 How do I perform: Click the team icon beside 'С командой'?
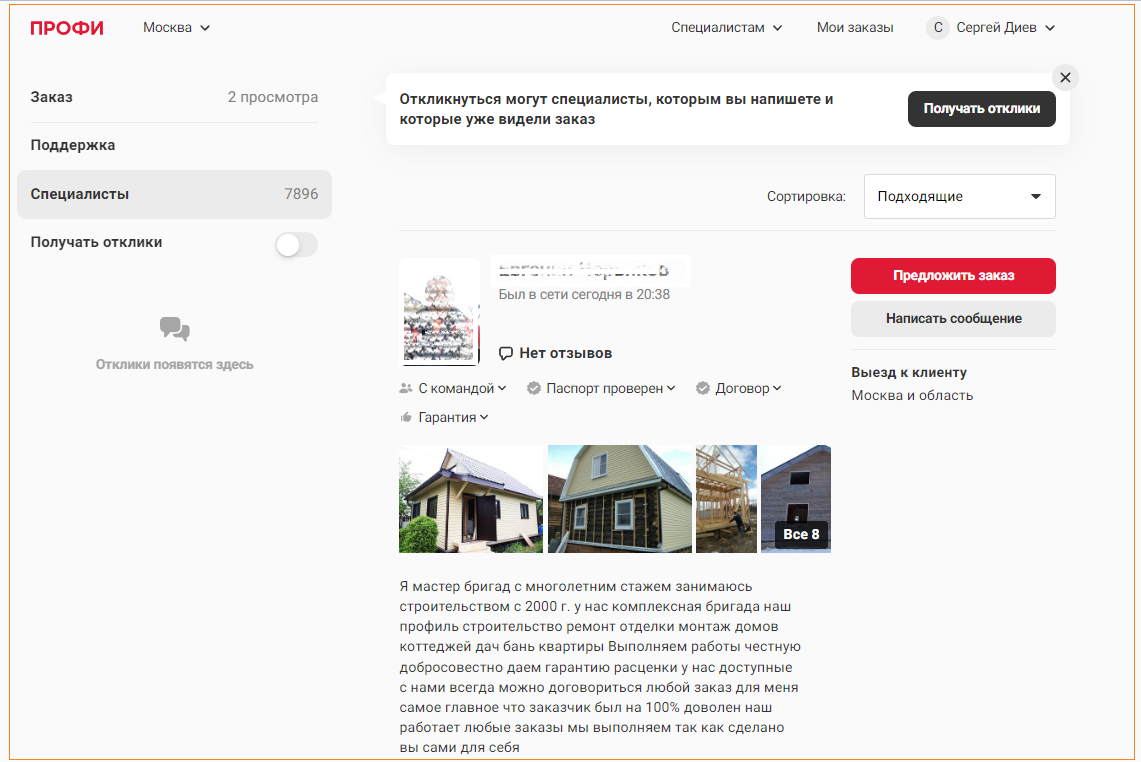click(x=406, y=389)
